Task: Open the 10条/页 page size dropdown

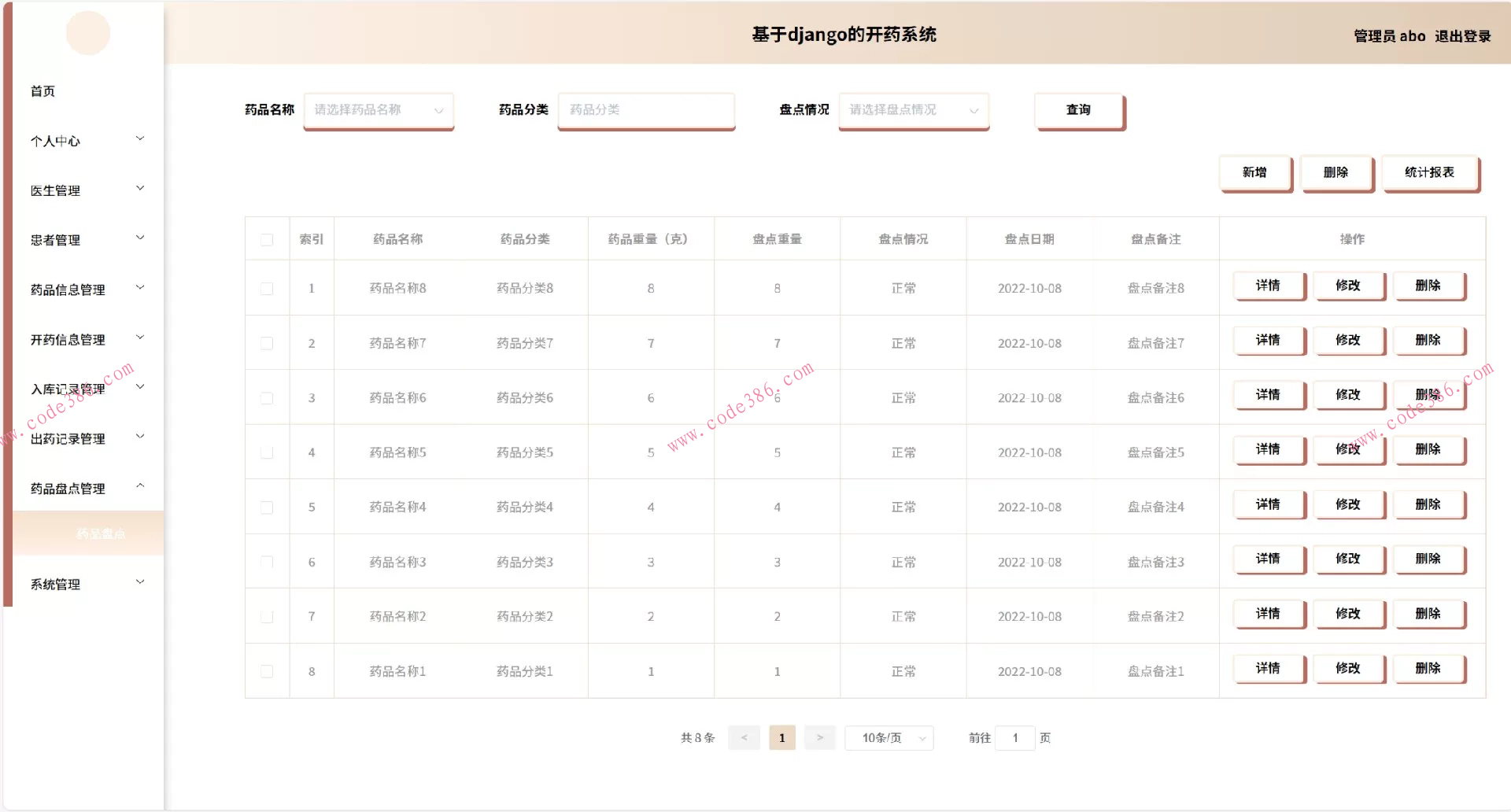Action: [888, 737]
